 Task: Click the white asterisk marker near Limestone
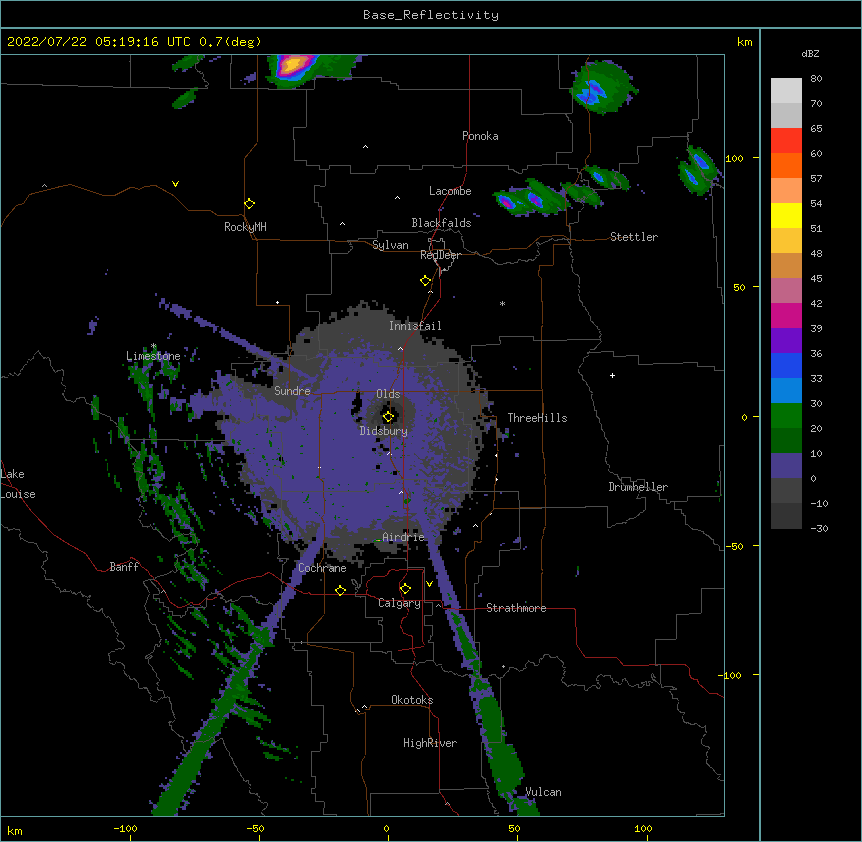pyautogui.click(x=153, y=346)
